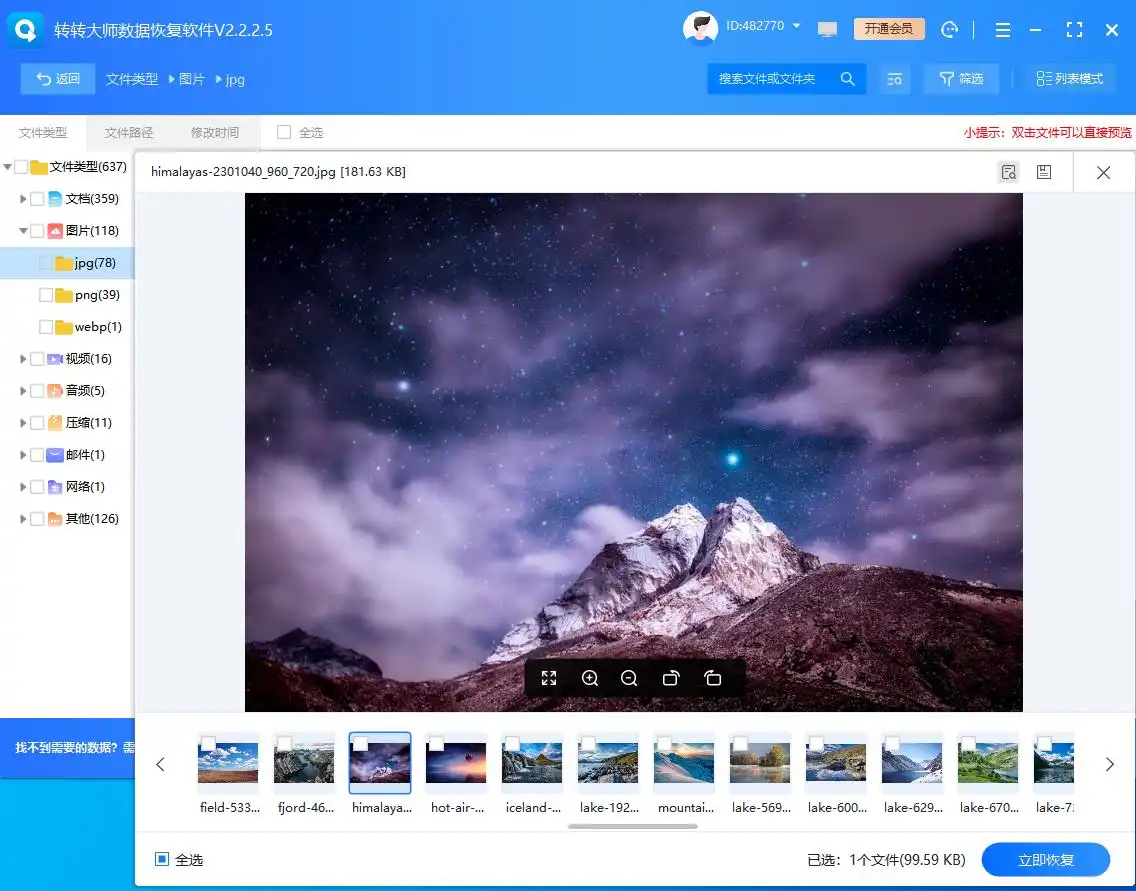
Task: Check the top 全选 select-all checkbox
Action: [x=285, y=132]
